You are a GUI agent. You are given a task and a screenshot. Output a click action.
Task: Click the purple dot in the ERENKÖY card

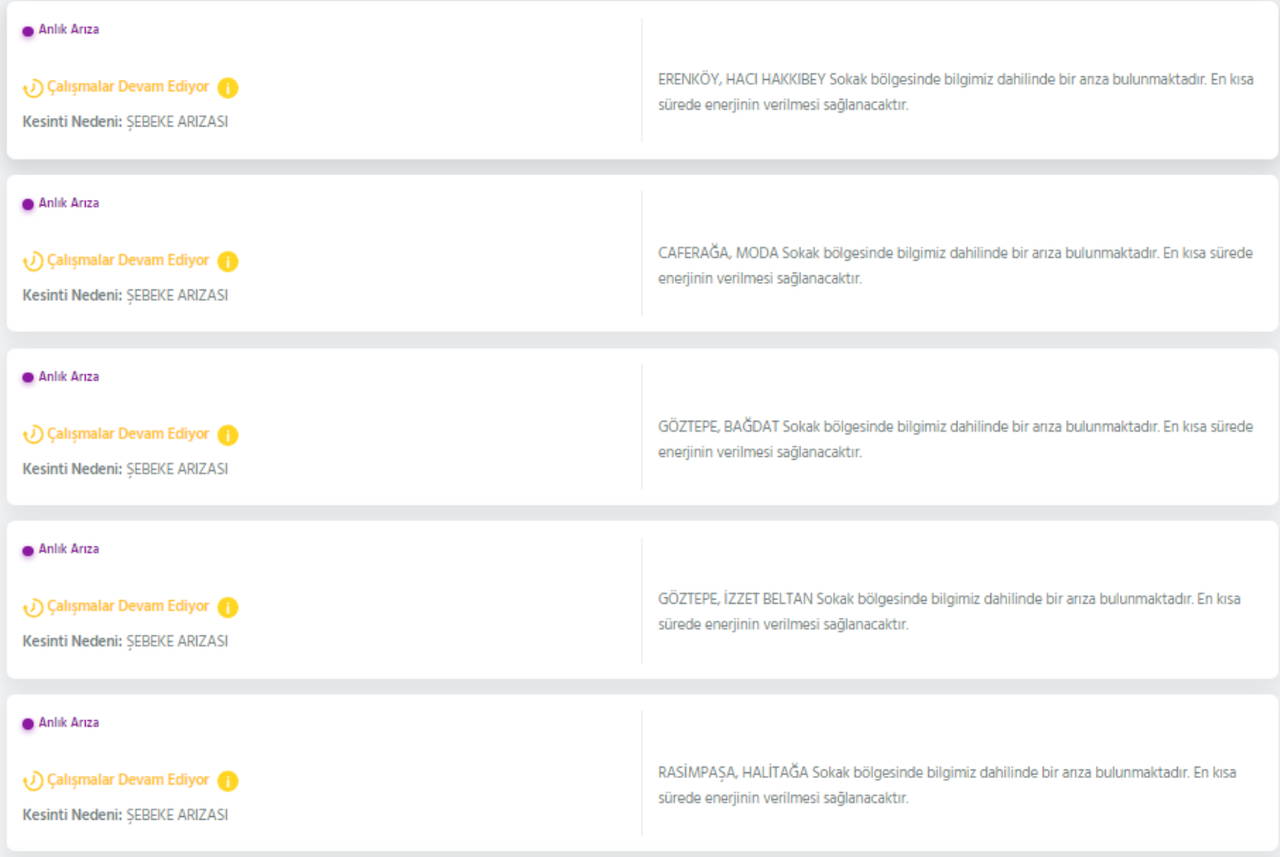28,31
